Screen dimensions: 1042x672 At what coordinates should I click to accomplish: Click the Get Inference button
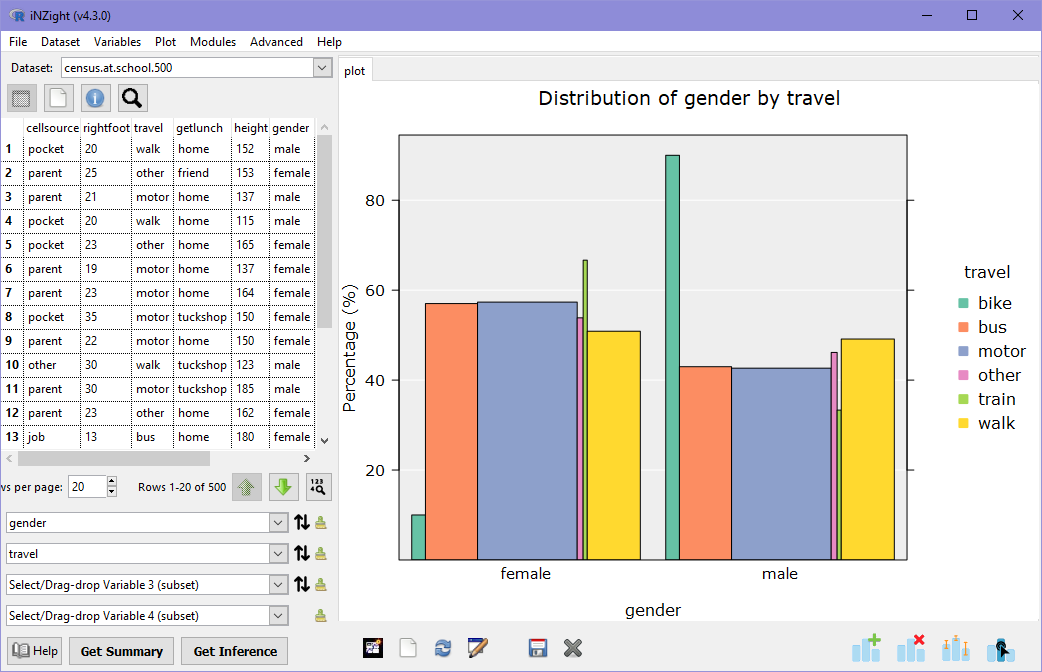click(233, 651)
